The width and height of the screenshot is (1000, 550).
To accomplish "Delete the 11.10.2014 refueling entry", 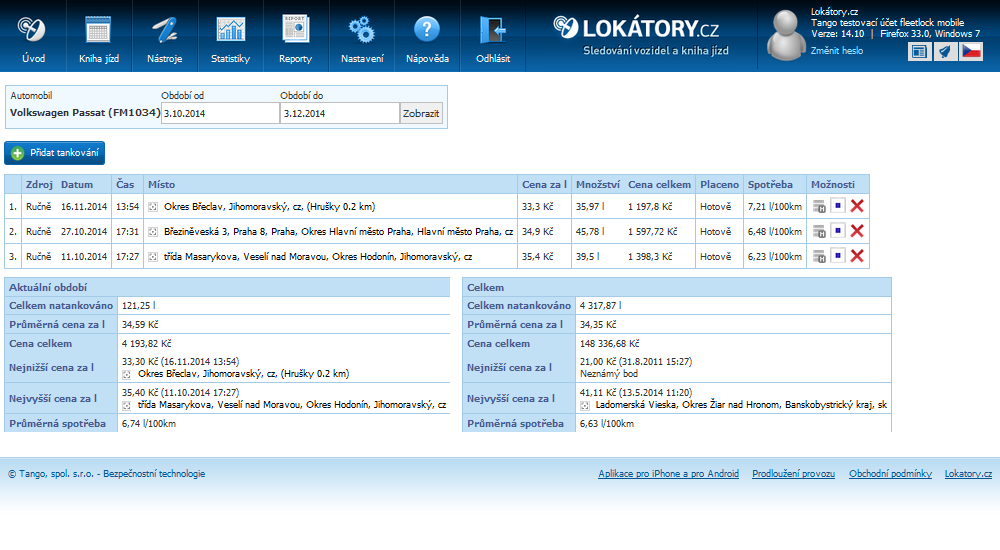I will (857, 257).
